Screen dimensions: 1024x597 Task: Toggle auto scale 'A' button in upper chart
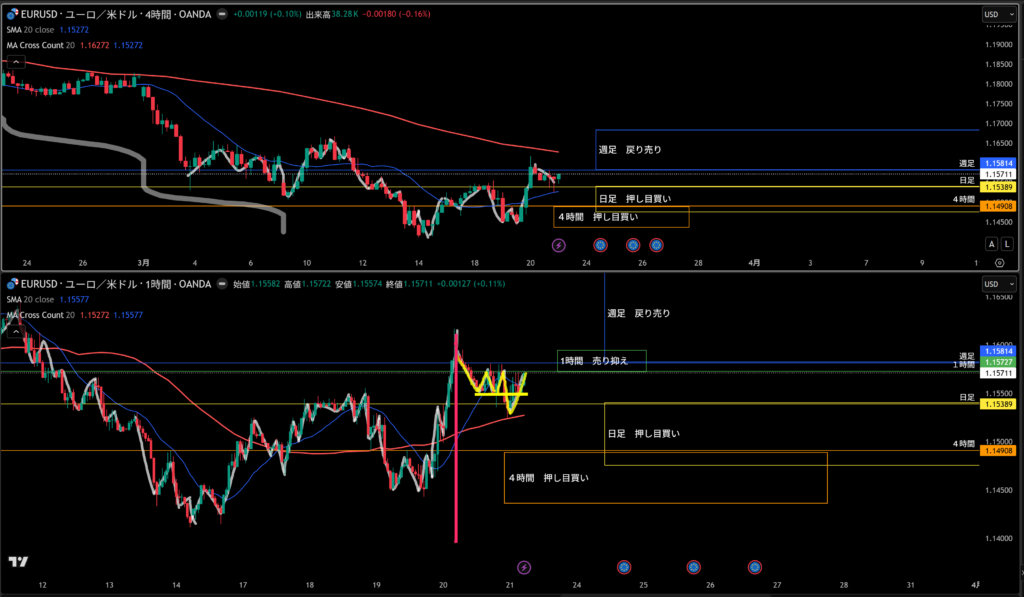pos(991,244)
